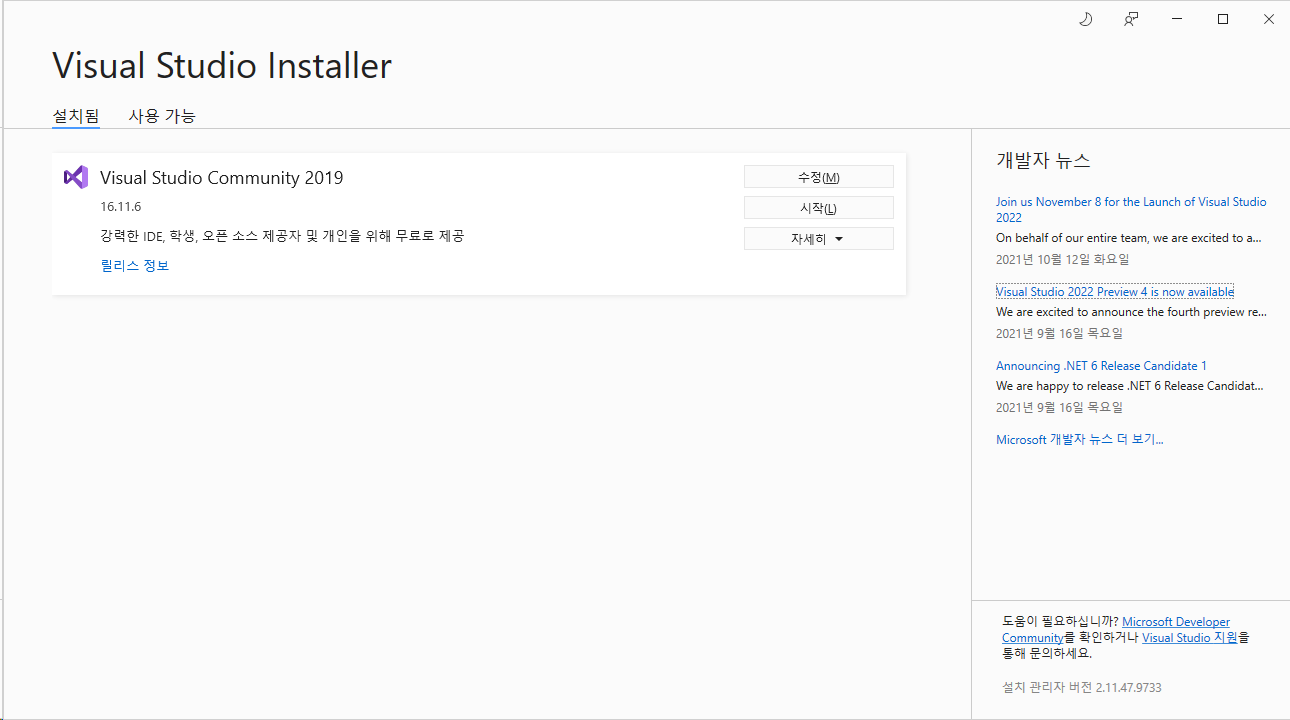Click the 설치 관리자 버전 2.11.47.9733 text

1082,687
